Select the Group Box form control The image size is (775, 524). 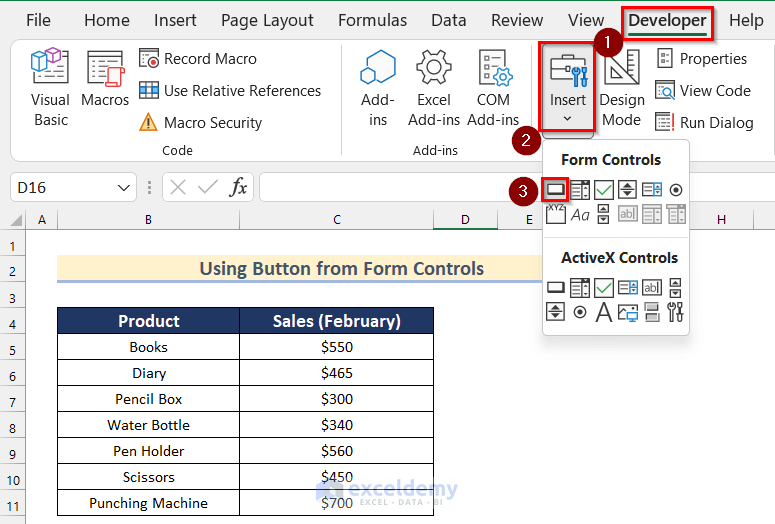(x=556, y=213)
